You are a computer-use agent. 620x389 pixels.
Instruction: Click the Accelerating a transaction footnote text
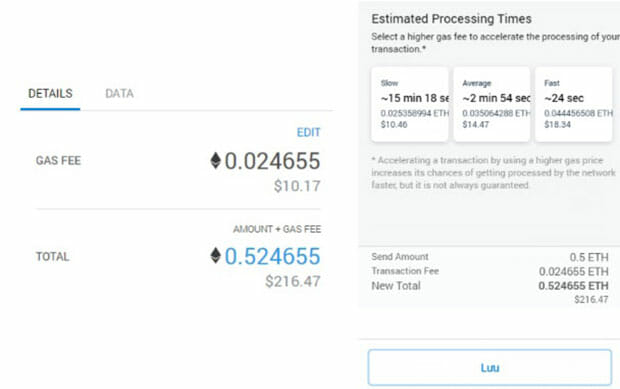tap(493, 173)
